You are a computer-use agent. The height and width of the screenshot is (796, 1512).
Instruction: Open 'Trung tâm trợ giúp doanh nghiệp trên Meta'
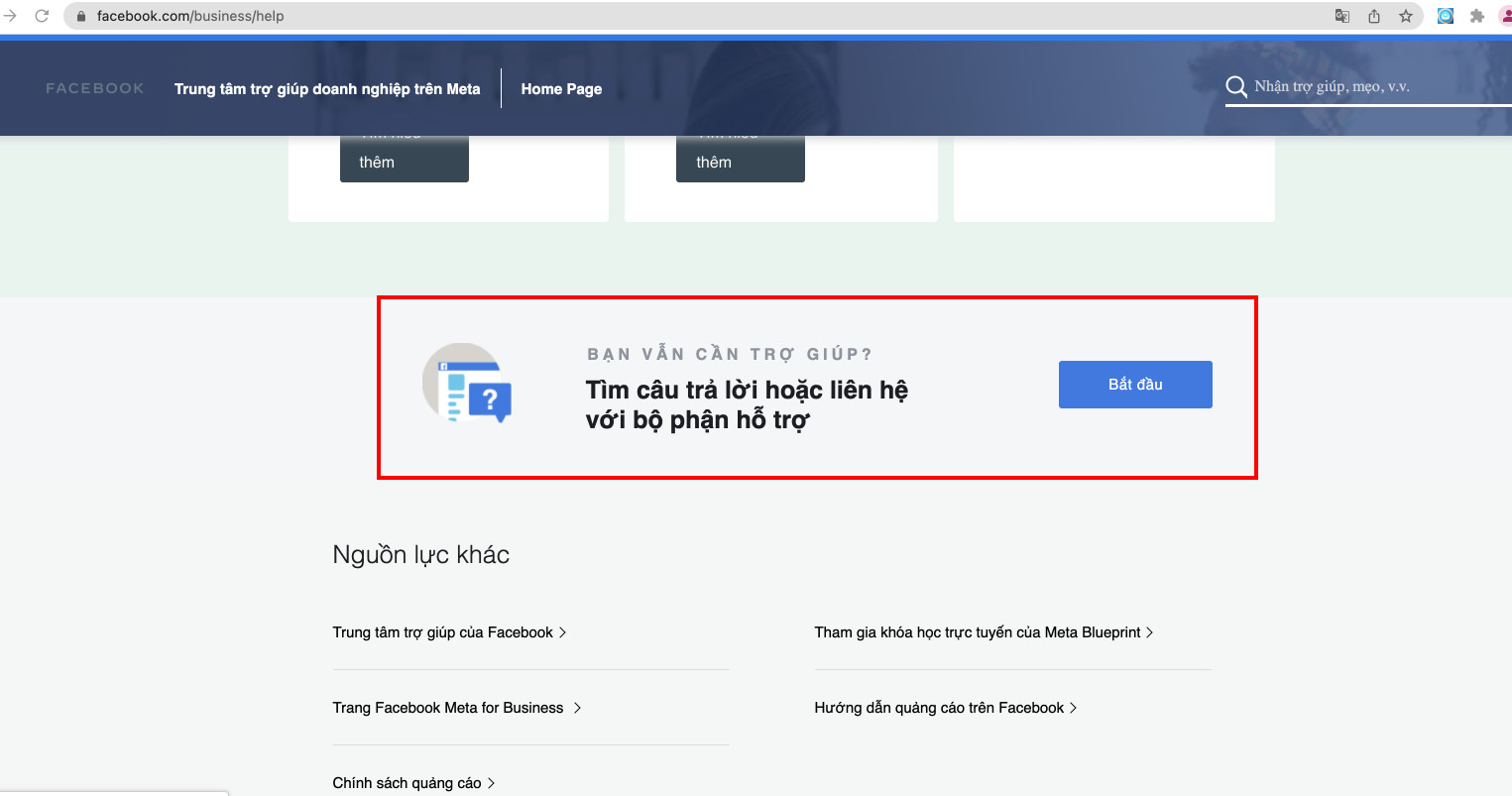pos(327,89)
